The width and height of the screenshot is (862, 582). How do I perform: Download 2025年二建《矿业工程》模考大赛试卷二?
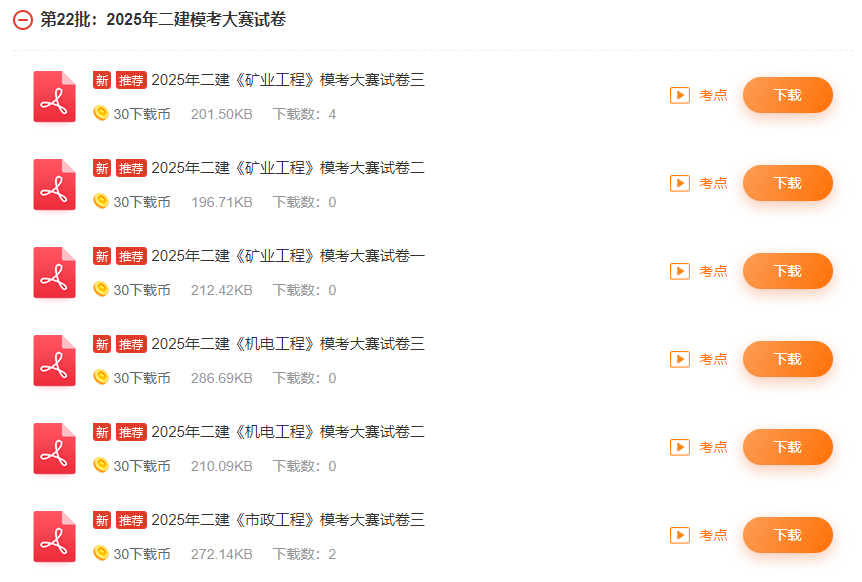(788, 183)
